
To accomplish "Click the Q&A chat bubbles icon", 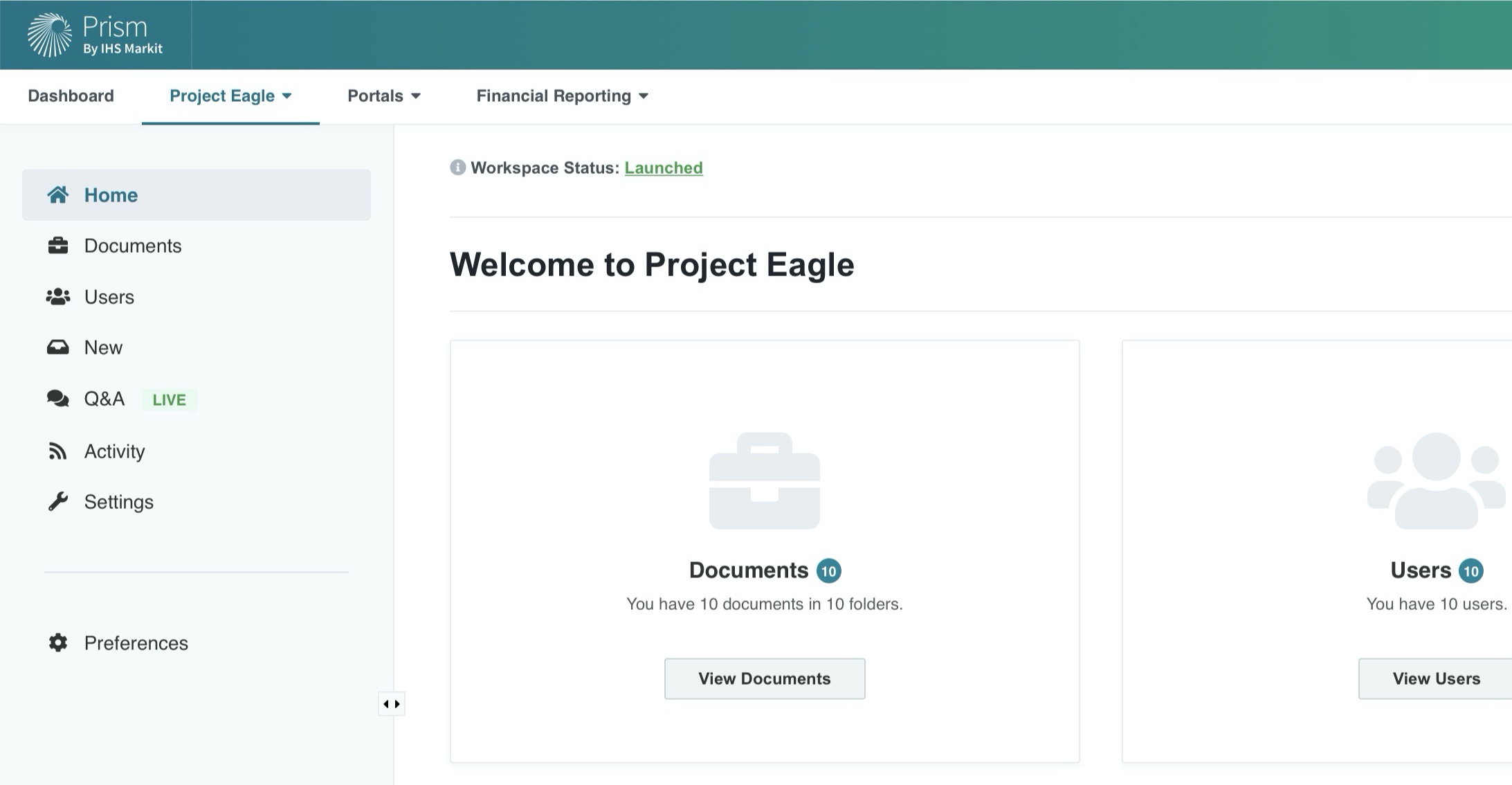I will [x=58, y=399].
